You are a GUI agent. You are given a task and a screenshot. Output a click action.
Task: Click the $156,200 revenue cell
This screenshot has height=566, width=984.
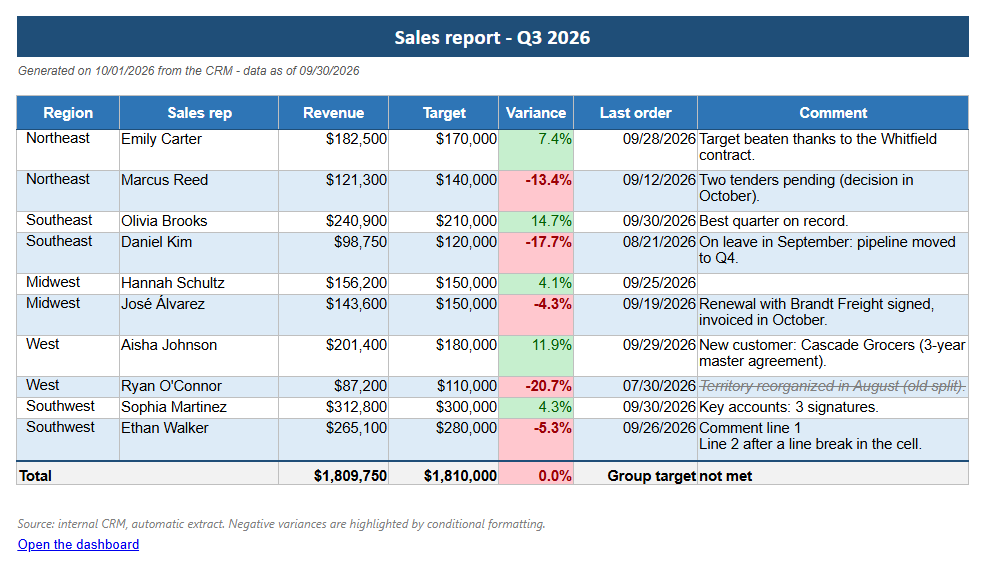point(333,284)
